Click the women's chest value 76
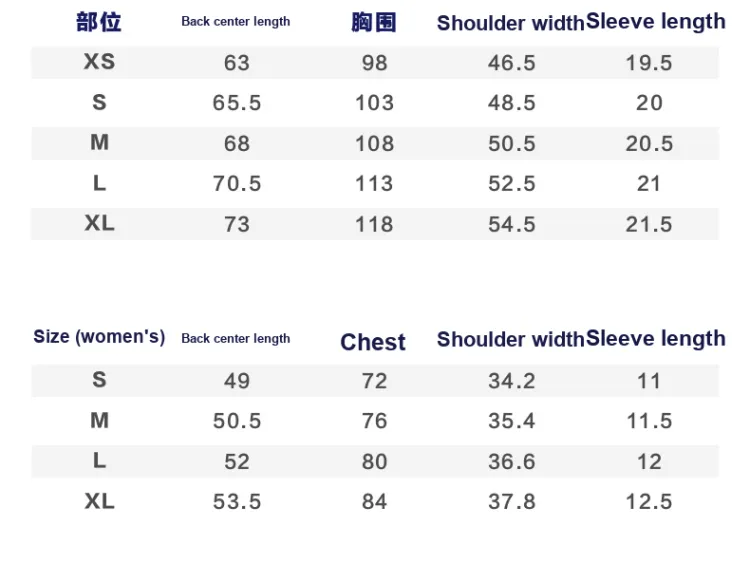Screen dimensions: 750x564 pos(374,421)
